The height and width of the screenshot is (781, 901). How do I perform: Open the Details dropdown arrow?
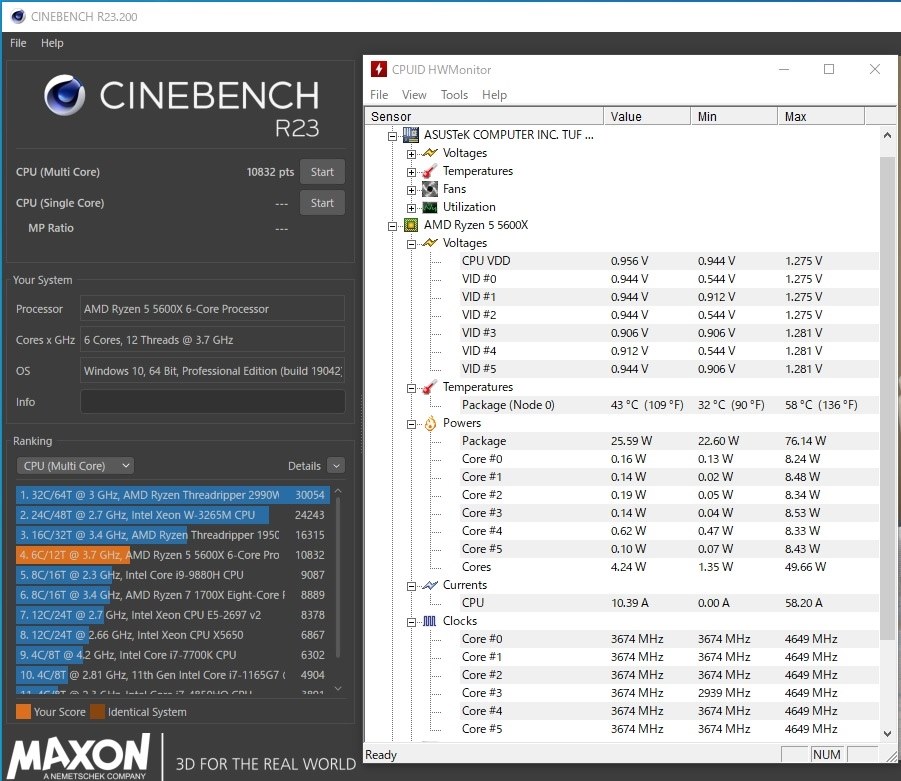click(336, 465)
